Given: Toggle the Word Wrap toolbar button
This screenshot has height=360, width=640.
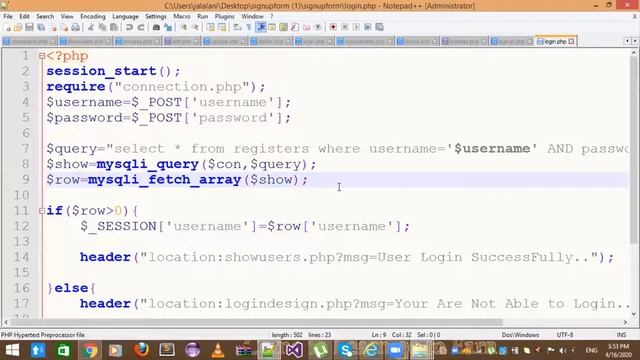Looking at the screenshot, I should (238, 27).
